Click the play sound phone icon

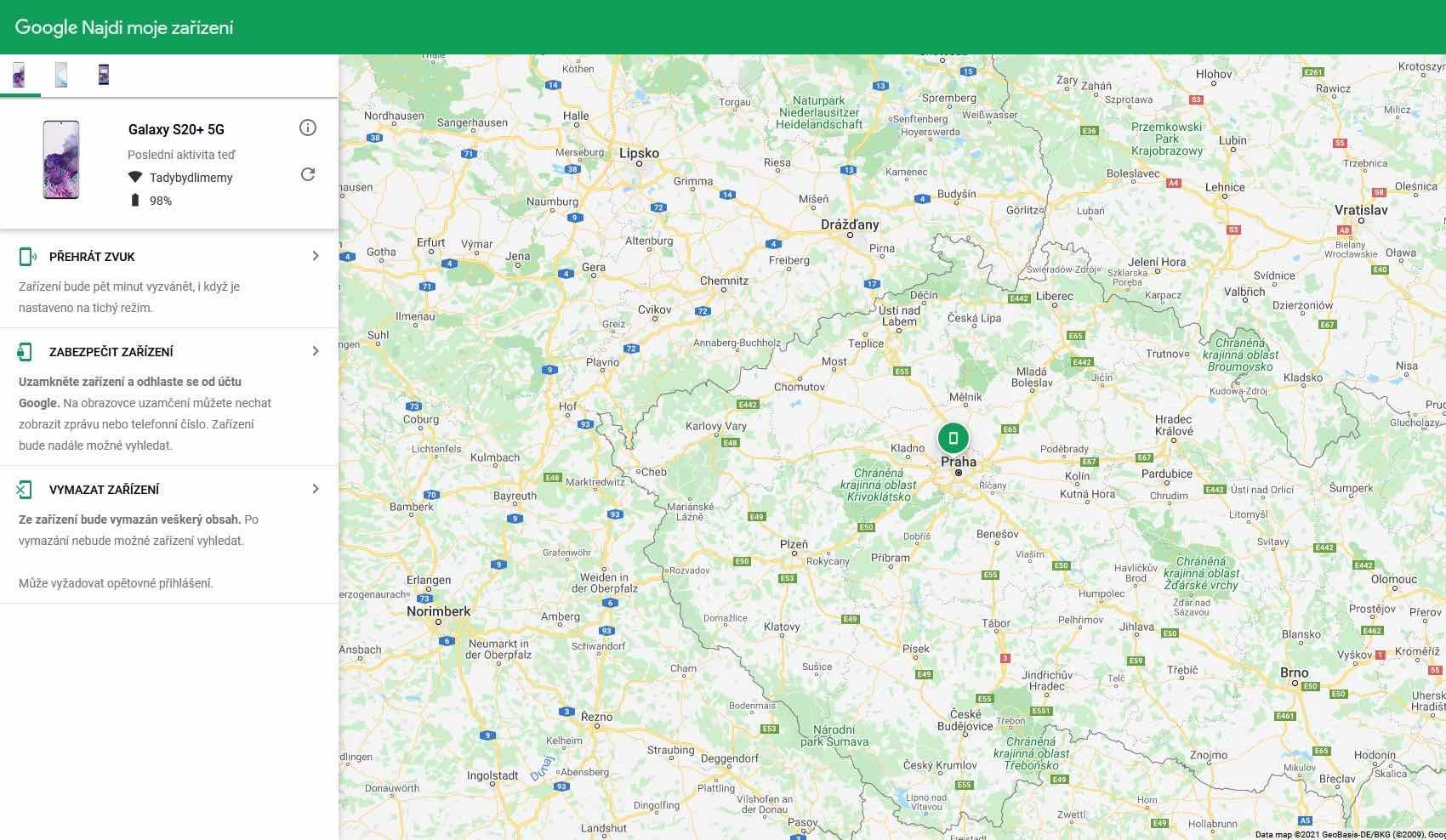pos(27,257)
